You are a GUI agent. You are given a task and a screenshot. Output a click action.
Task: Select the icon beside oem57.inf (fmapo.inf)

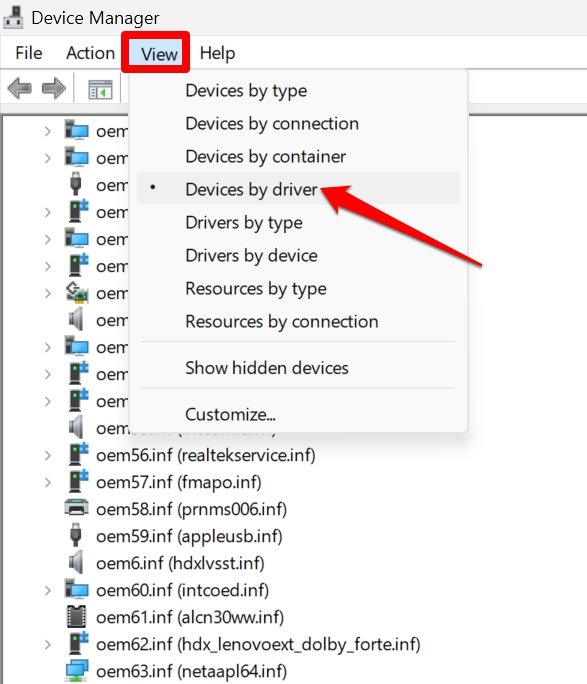coord(78,482)
